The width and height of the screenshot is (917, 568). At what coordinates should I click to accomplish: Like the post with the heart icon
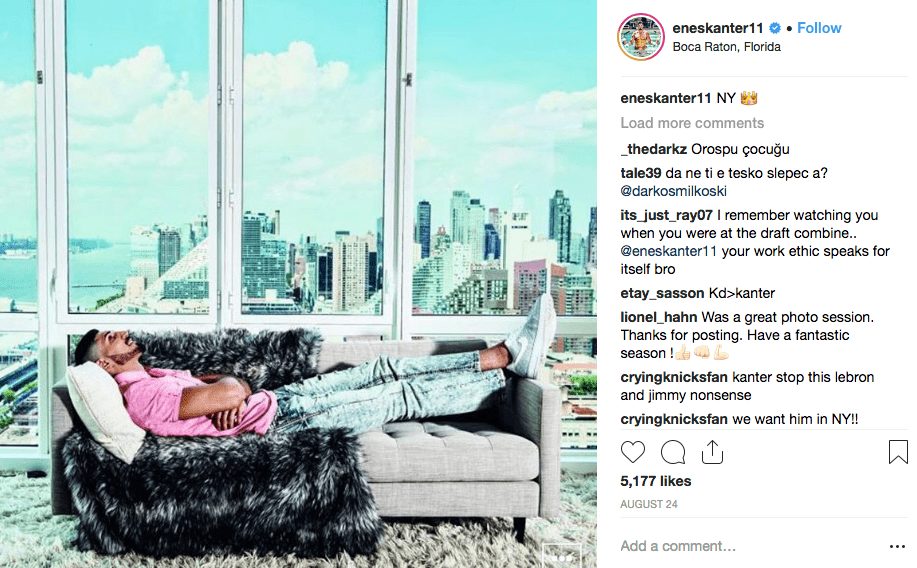[x=633, y=452]
